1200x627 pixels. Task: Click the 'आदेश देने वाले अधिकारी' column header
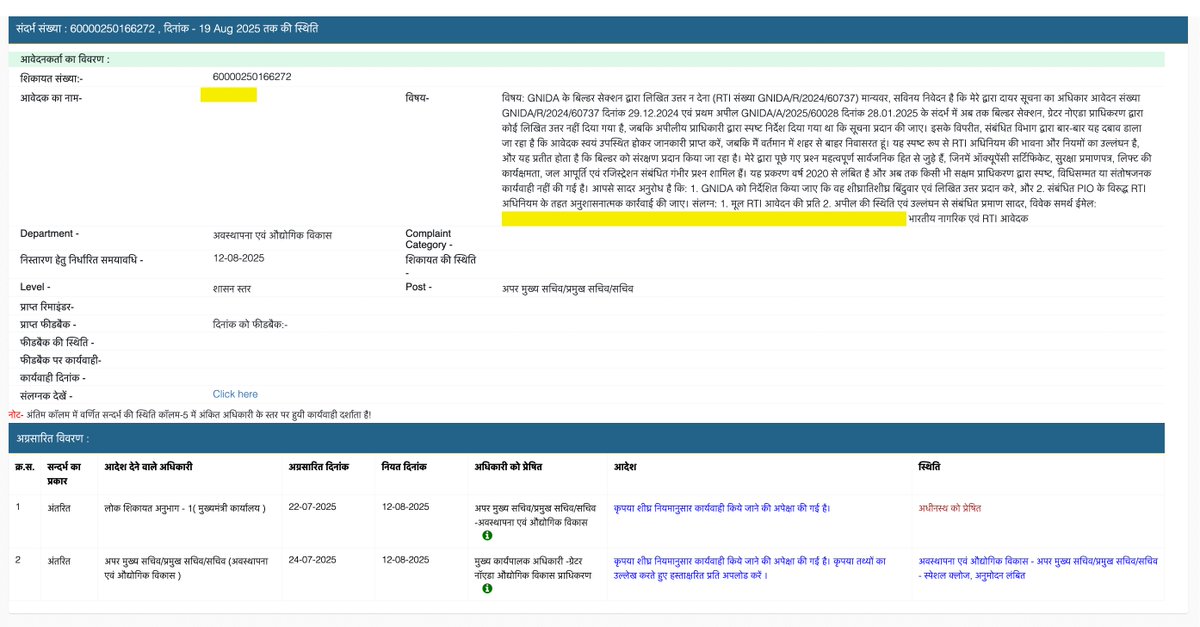point(148,467)
